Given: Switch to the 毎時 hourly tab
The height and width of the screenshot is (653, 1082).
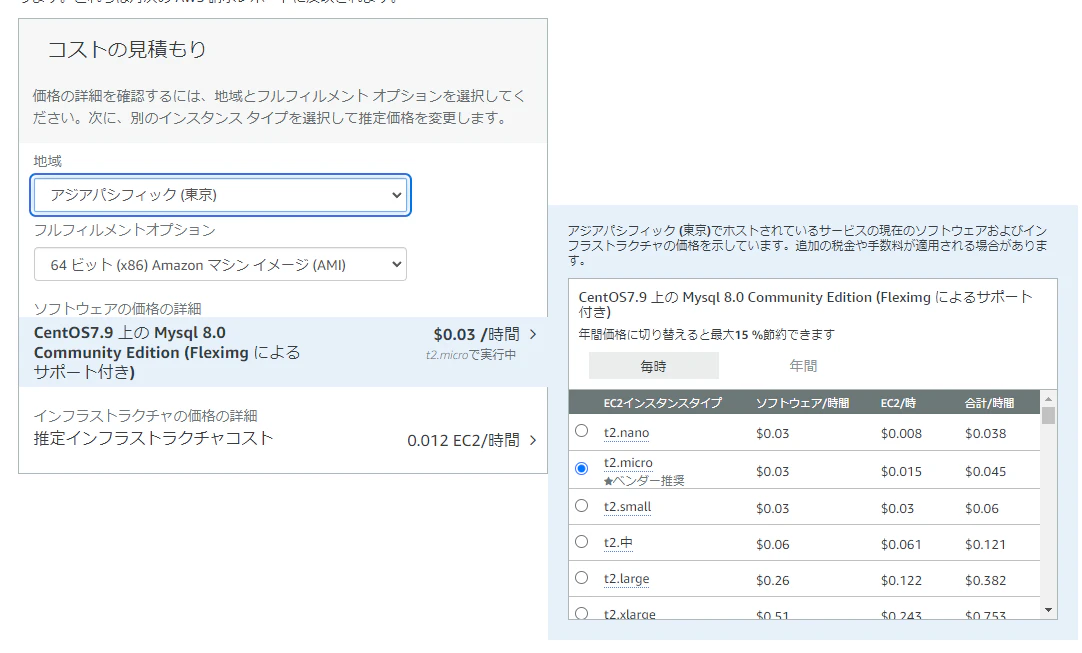Looking at the screenshot, I should click(653, 366).
